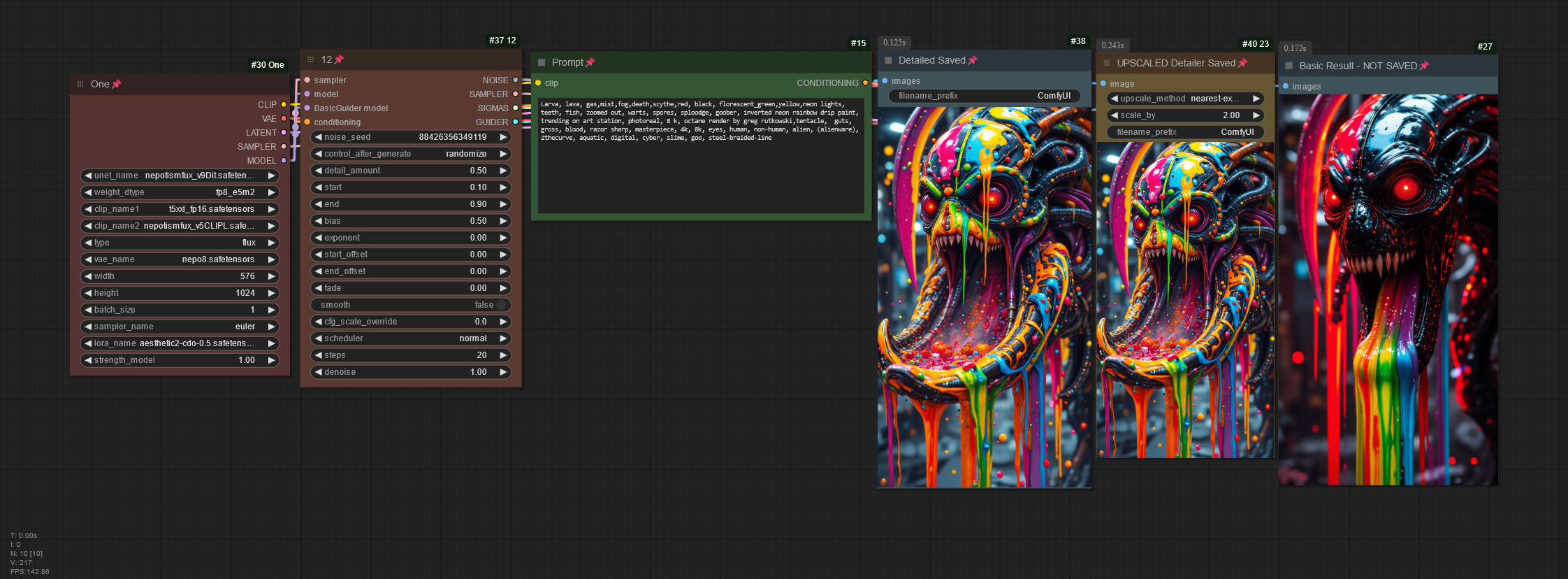
Task: Click the pin icon on UPSCALED Detailer Saved
Action: (x=1242, y=63)
